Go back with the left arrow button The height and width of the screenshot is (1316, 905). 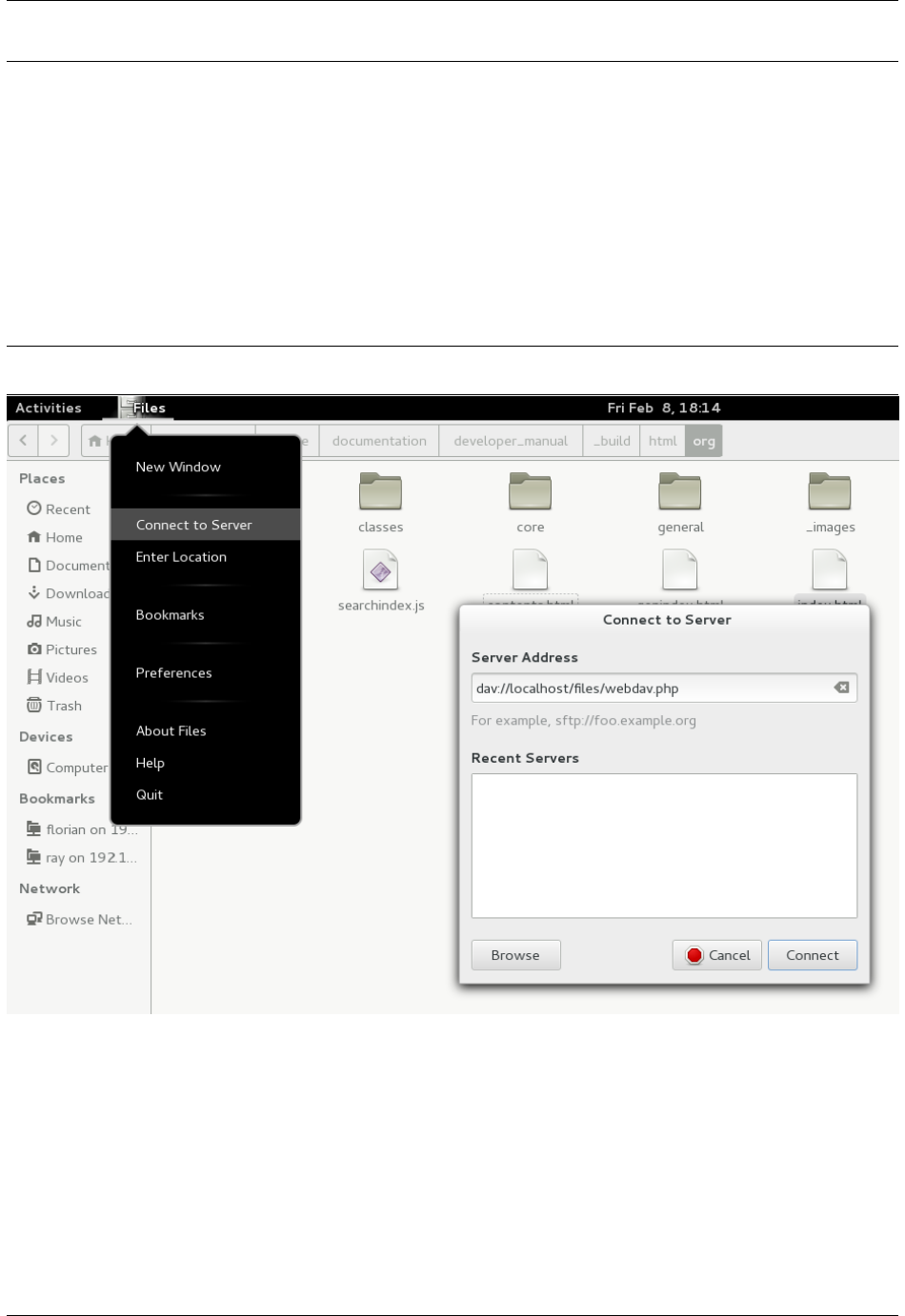[24, 441]
